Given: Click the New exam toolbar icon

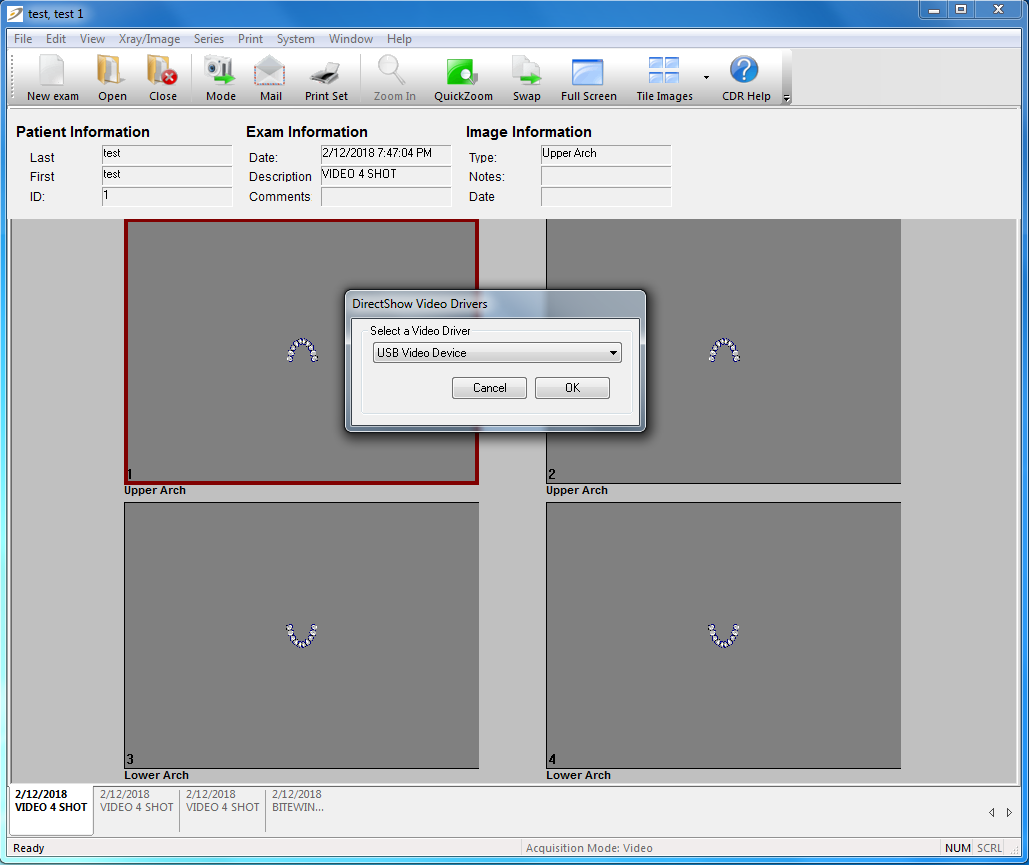Looking at the screenshot, I should point(52,78).
